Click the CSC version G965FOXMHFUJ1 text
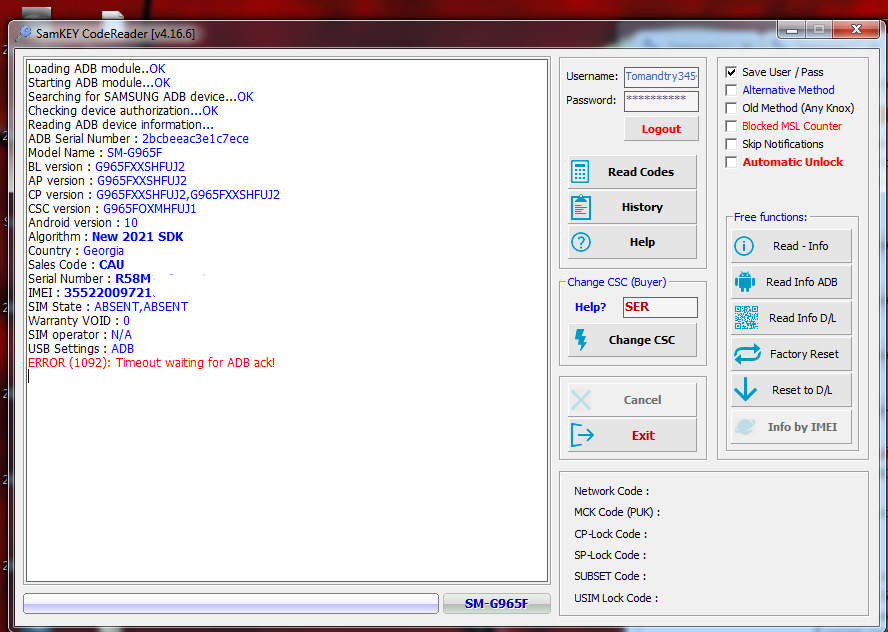Screen dimensions: 888x632 coord(150,209)
